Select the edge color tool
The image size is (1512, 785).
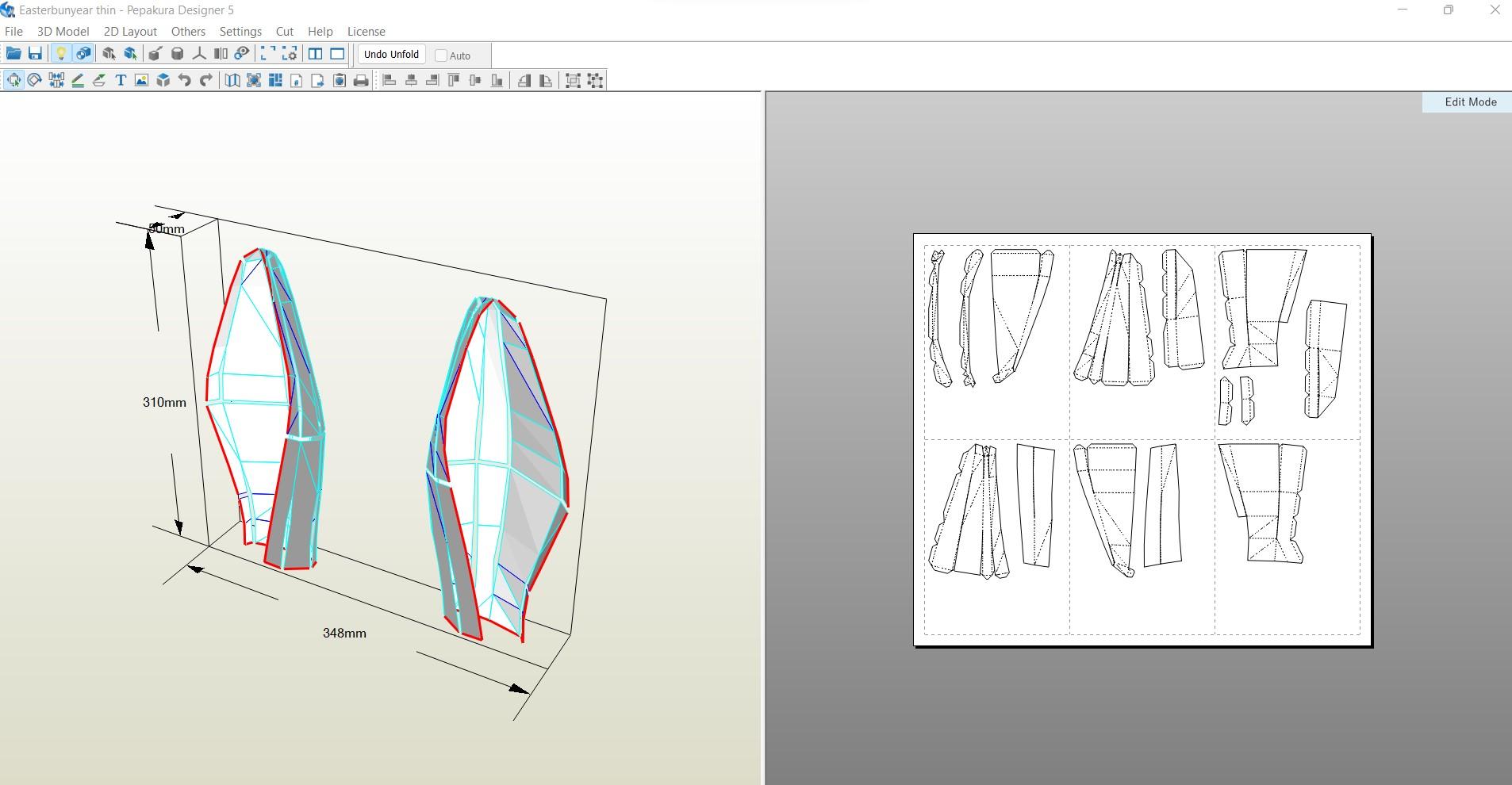click(x=99, y=80)
